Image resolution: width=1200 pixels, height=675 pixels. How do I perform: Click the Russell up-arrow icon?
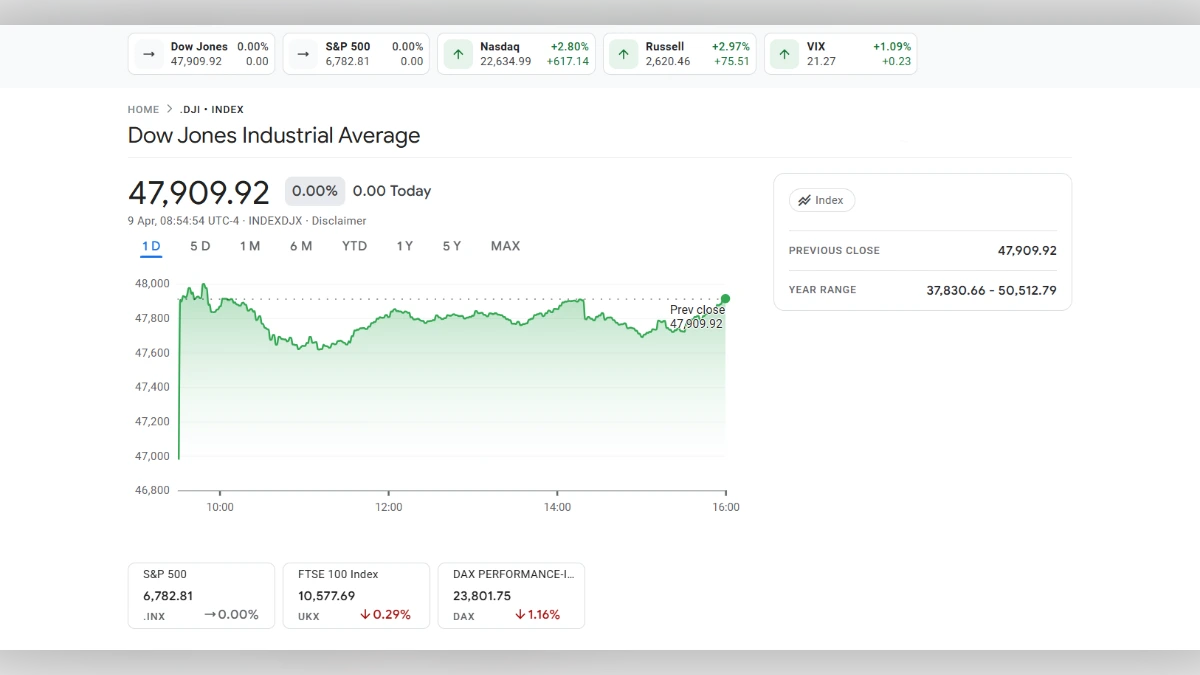pos(623,54)
